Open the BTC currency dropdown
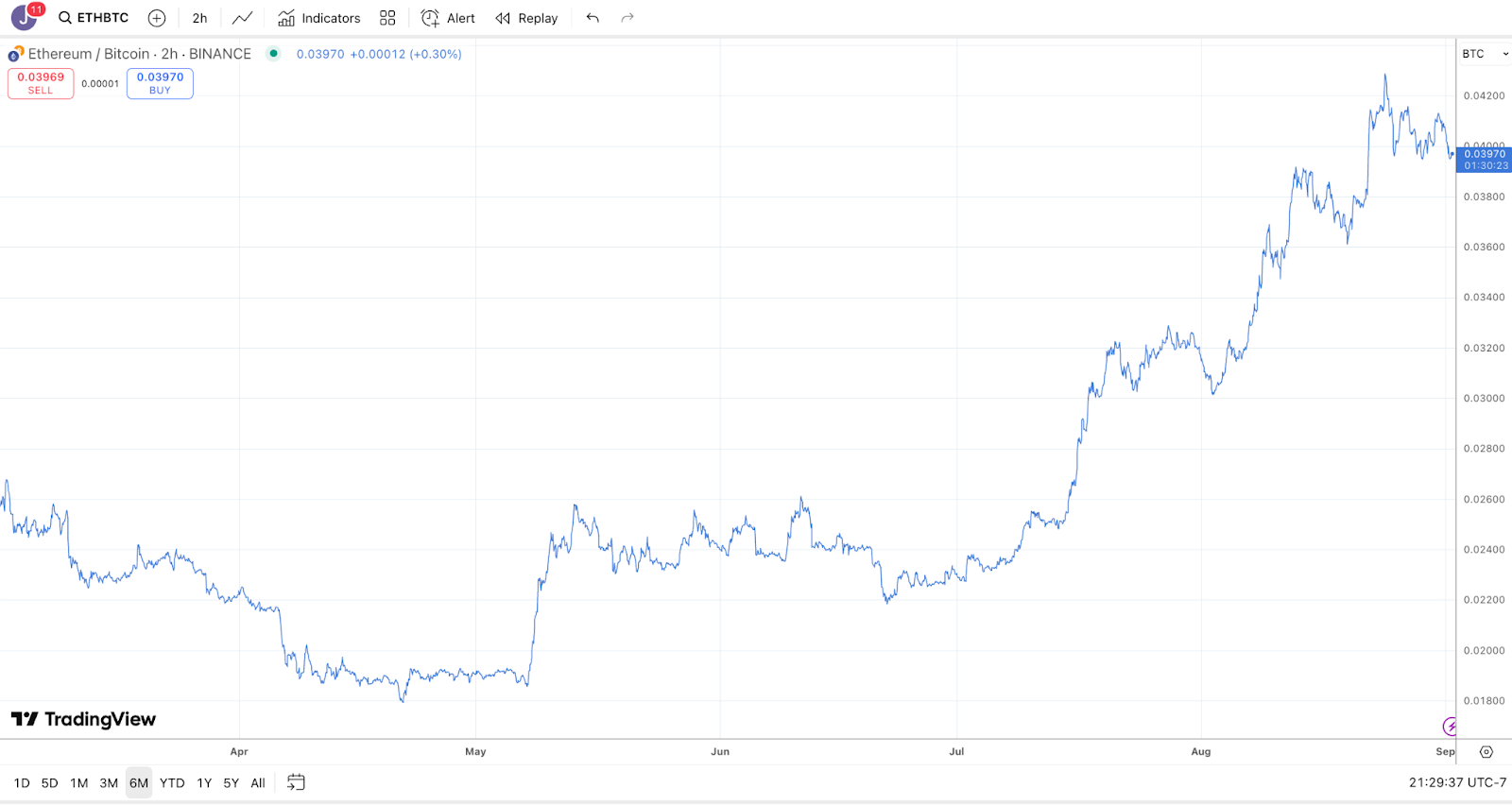The height and width of the screenshot is (805, 1512). (x=1486, y=54)
